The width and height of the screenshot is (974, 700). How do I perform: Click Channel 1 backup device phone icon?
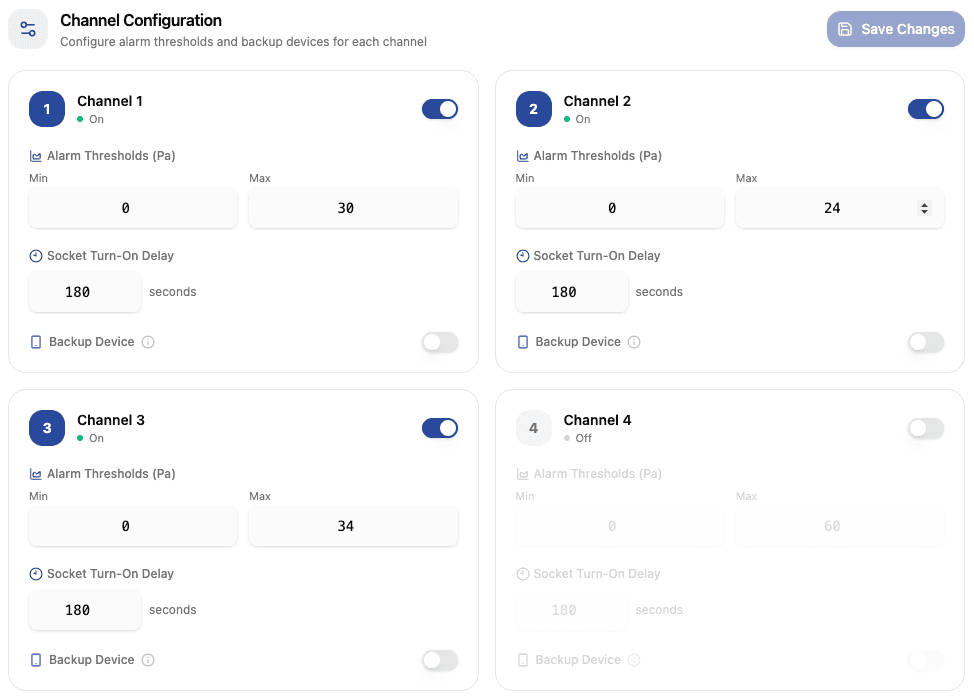click(x=36, y=342)
